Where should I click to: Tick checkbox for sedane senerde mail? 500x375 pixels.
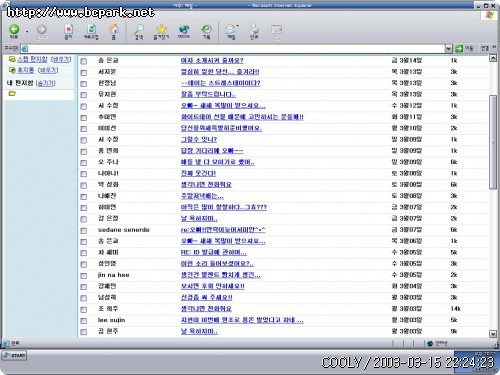click(x=84, y=230)
